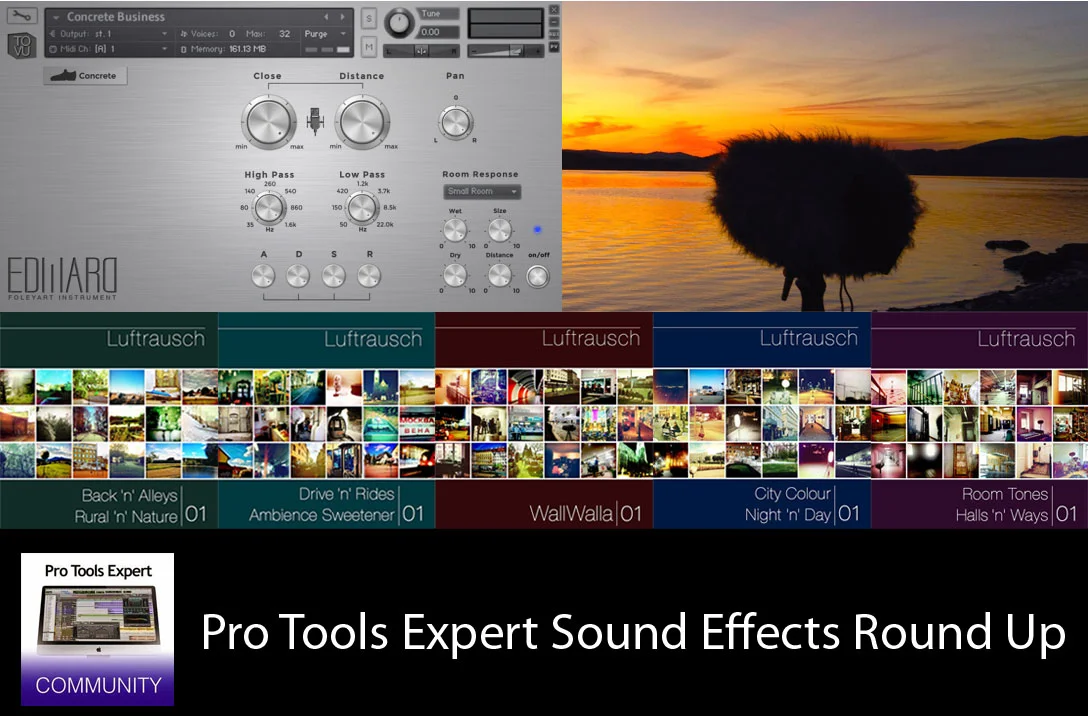Open Luftrausch City Colour Night 'n' Day cover

point(762,420)
